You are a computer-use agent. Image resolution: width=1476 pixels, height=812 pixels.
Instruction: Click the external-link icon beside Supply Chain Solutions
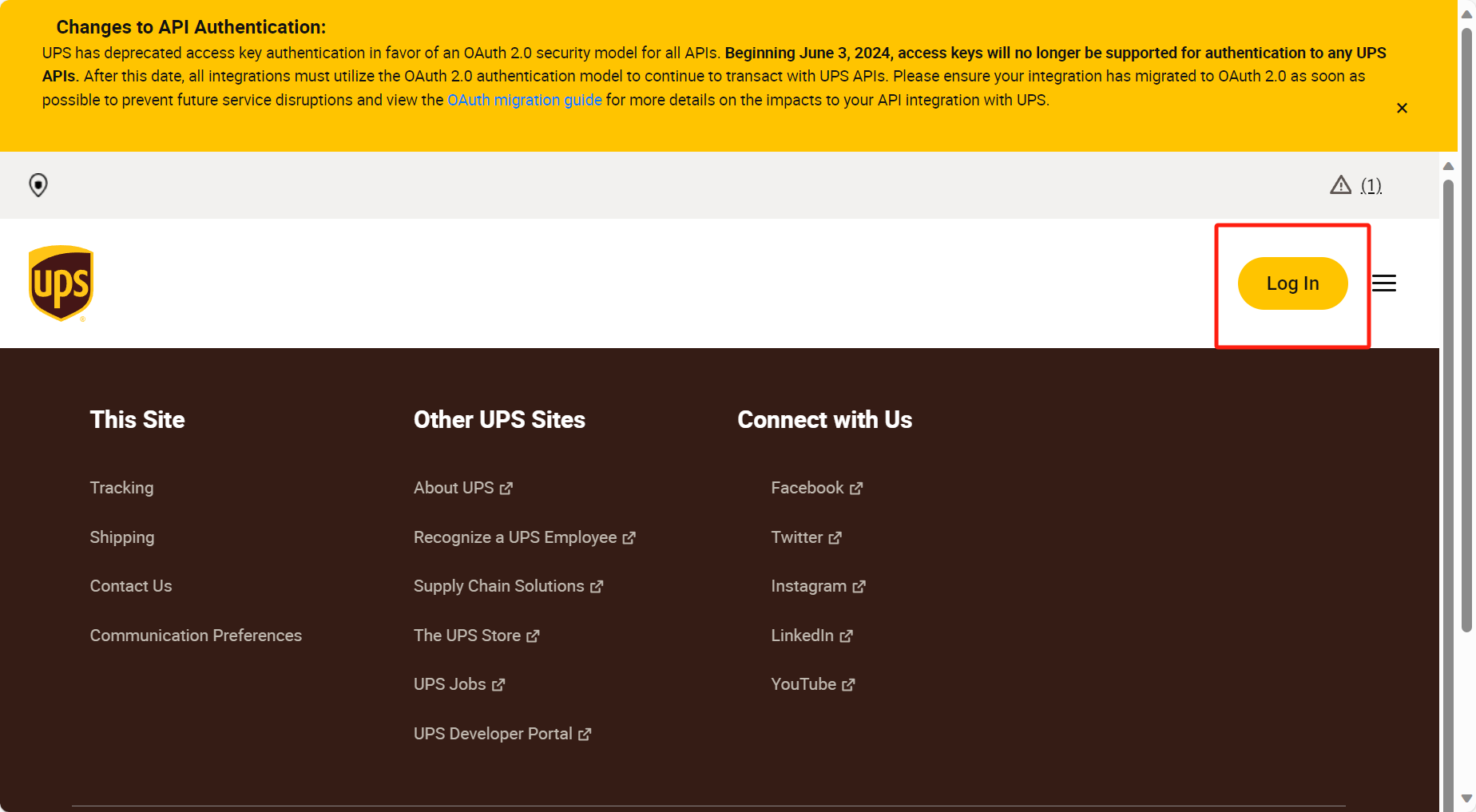click(x=597, y=586)
